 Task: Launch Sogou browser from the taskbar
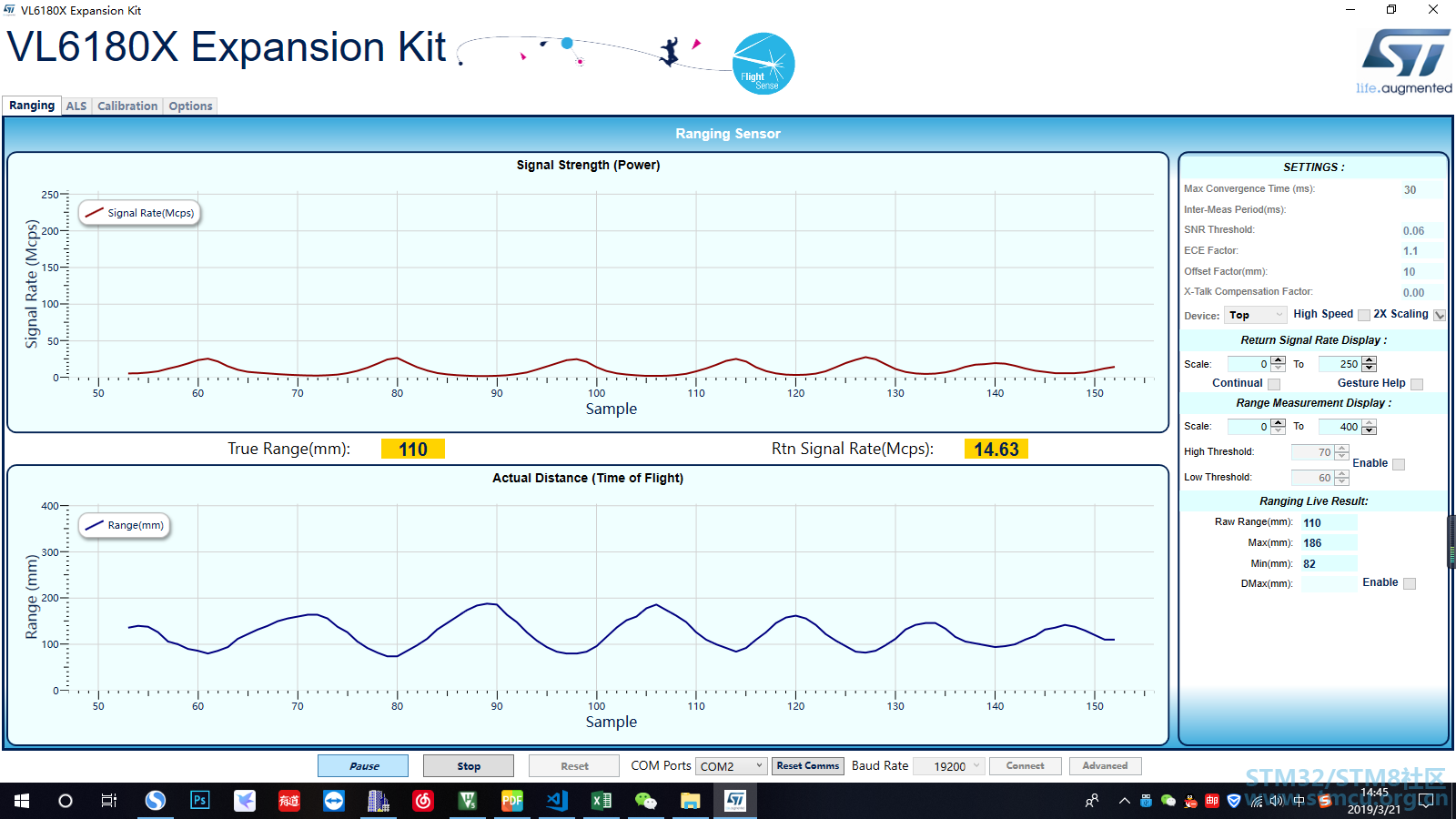click(156, 801)
